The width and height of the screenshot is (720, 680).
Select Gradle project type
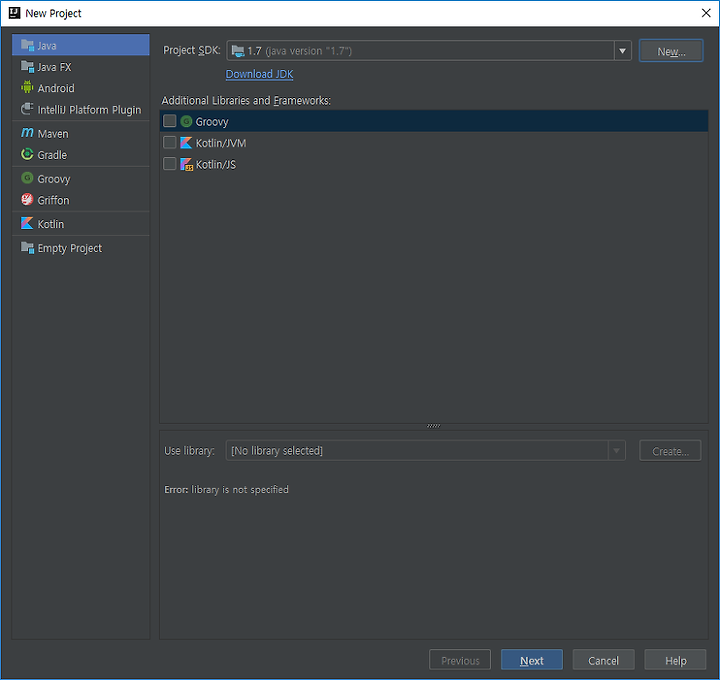[81, 155]
